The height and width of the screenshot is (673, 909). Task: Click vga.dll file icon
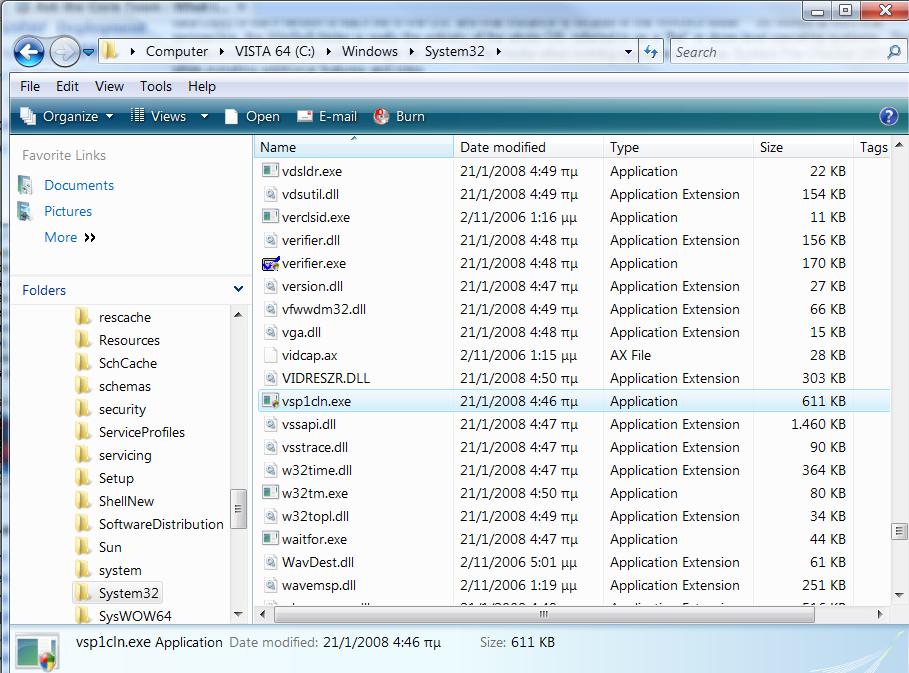tap(270, 332)
